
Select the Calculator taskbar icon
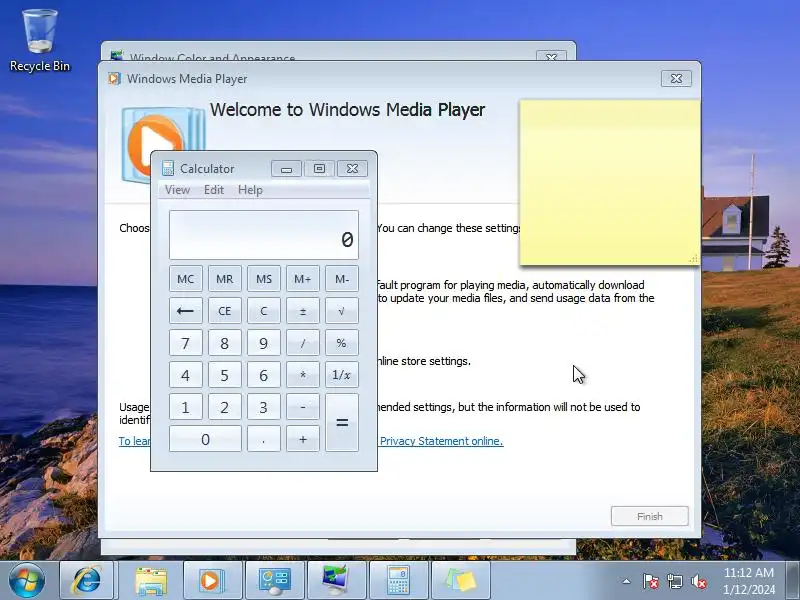coord(398,581)
